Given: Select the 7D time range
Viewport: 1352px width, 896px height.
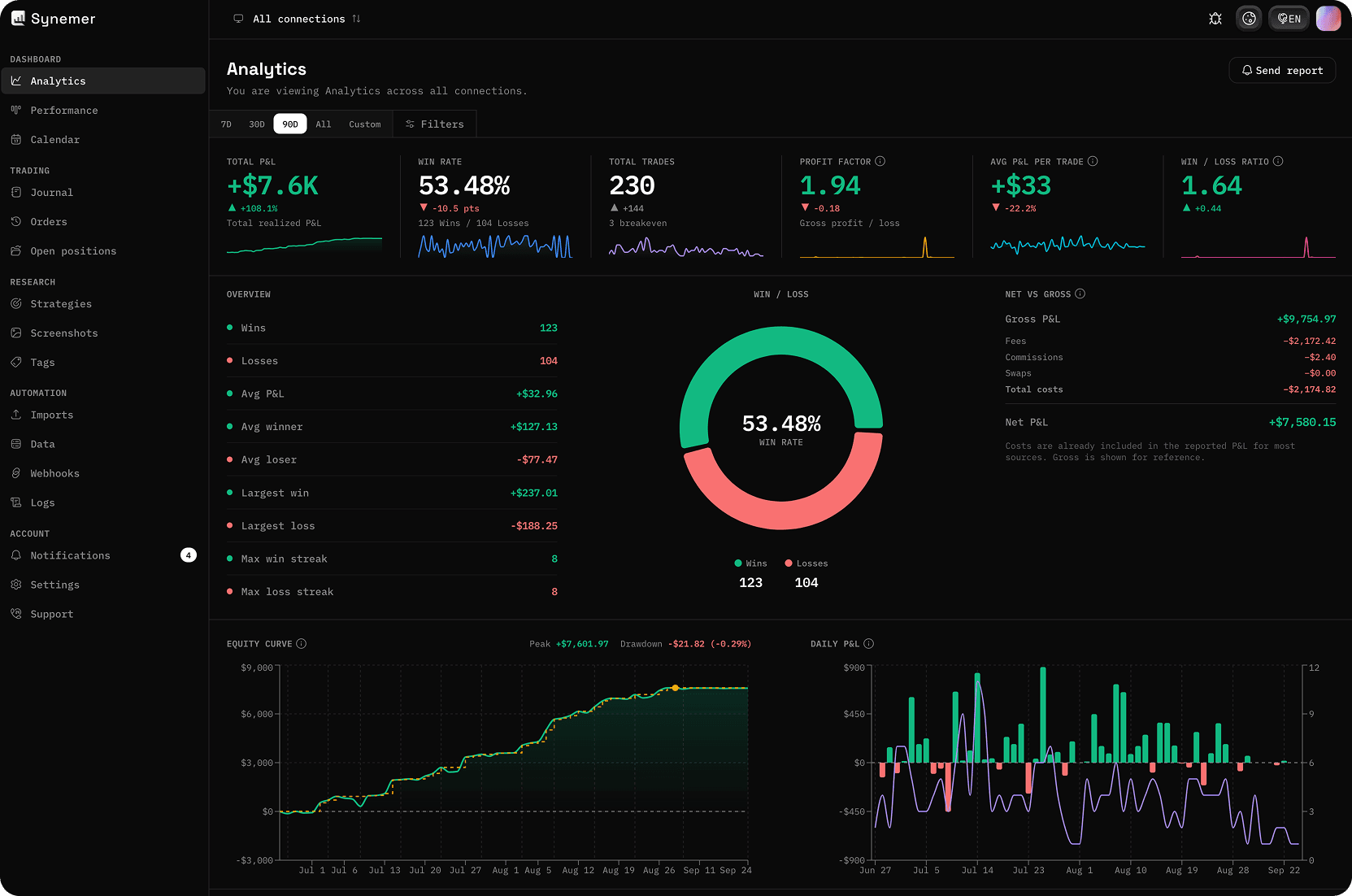Looking at the screenshot, I should click(x=226, y=124).
